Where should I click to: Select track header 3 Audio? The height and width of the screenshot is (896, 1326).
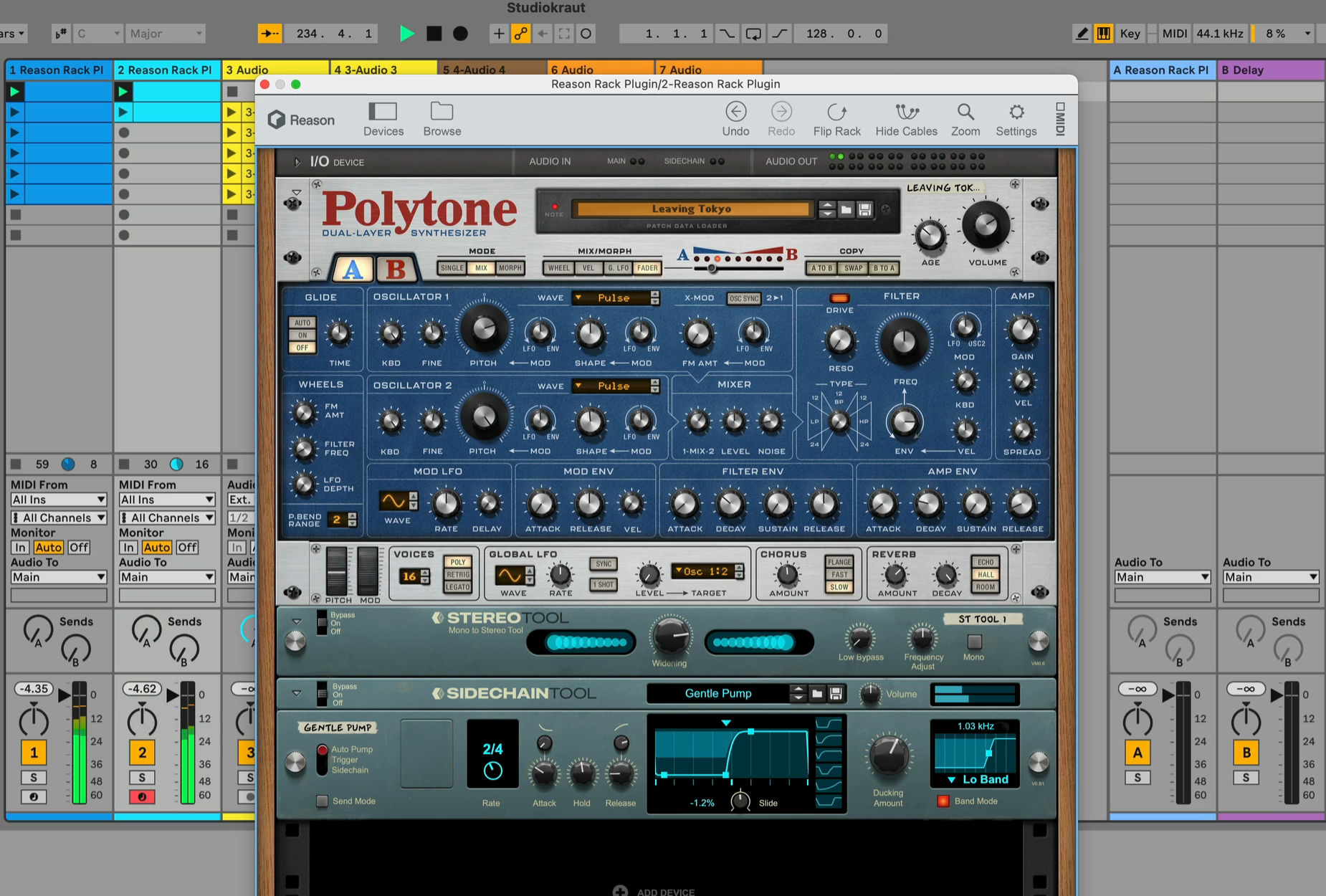click(x=275, y=70)
